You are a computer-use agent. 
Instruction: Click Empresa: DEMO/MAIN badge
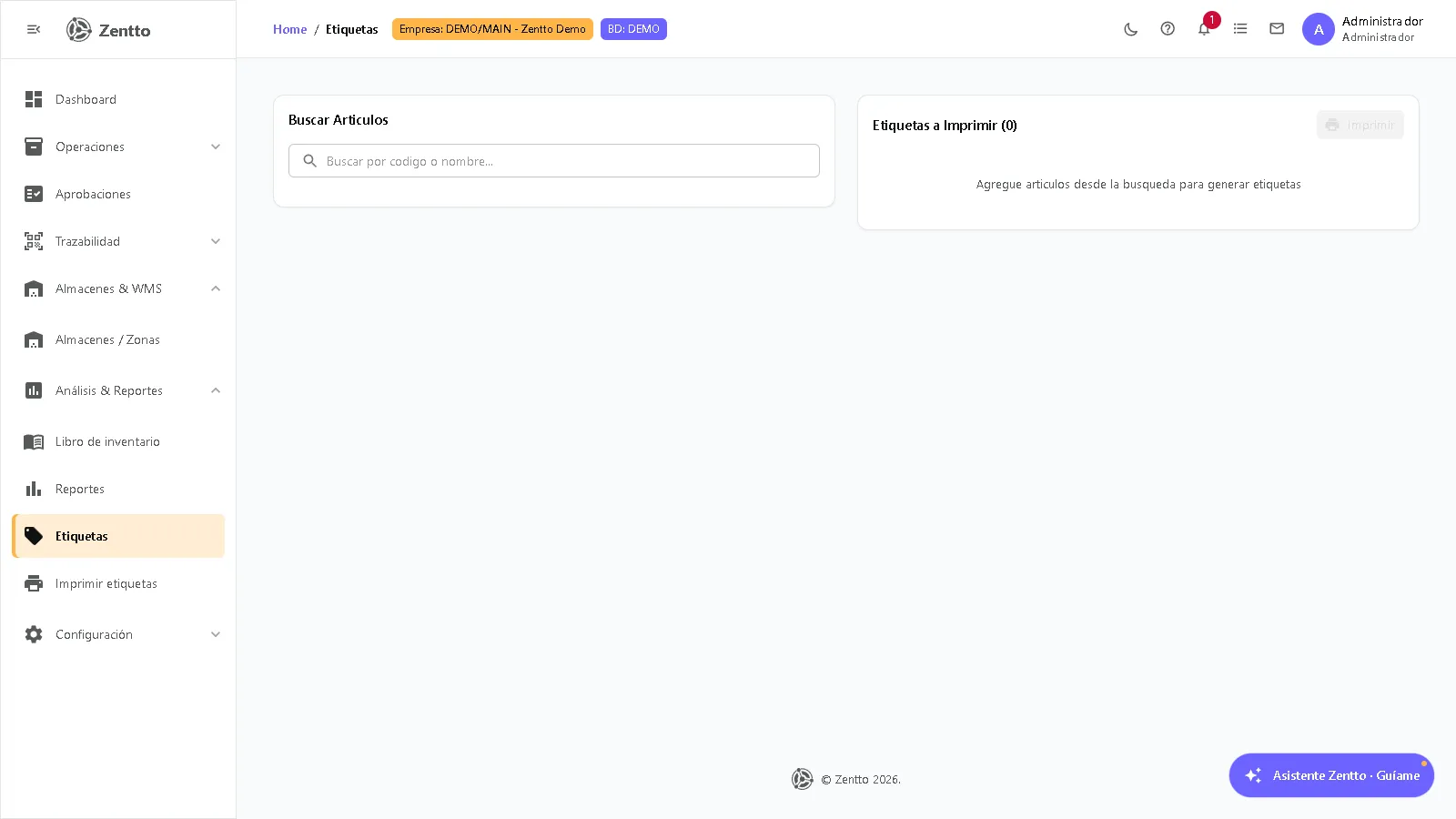tap(492, 29)
